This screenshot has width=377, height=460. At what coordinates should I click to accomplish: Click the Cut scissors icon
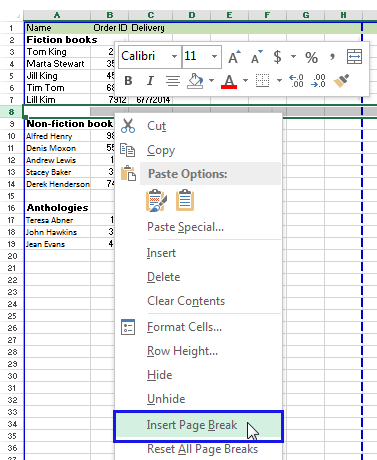(x=128, y=126)
